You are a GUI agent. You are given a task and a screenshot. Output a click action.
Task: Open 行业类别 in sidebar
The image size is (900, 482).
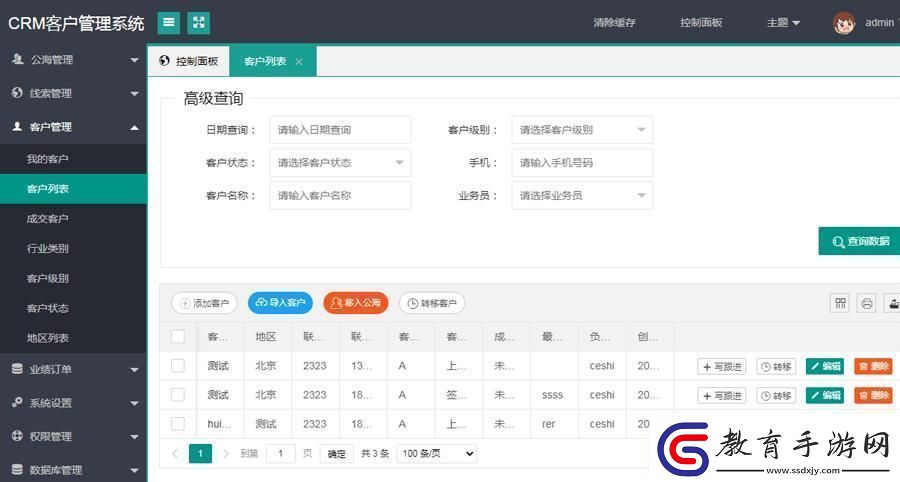pos(73,248)
